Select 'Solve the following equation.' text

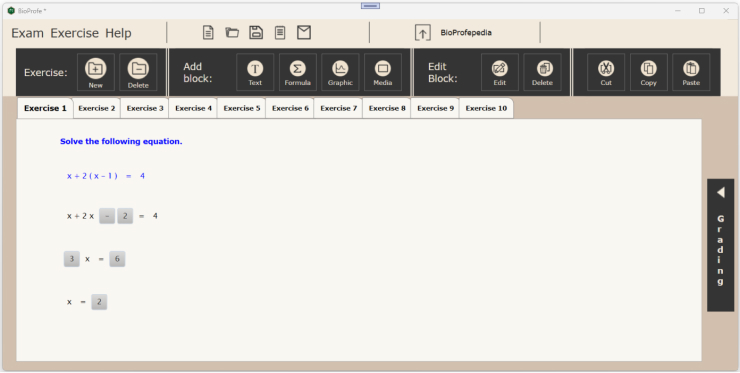(x=121, y=141)
